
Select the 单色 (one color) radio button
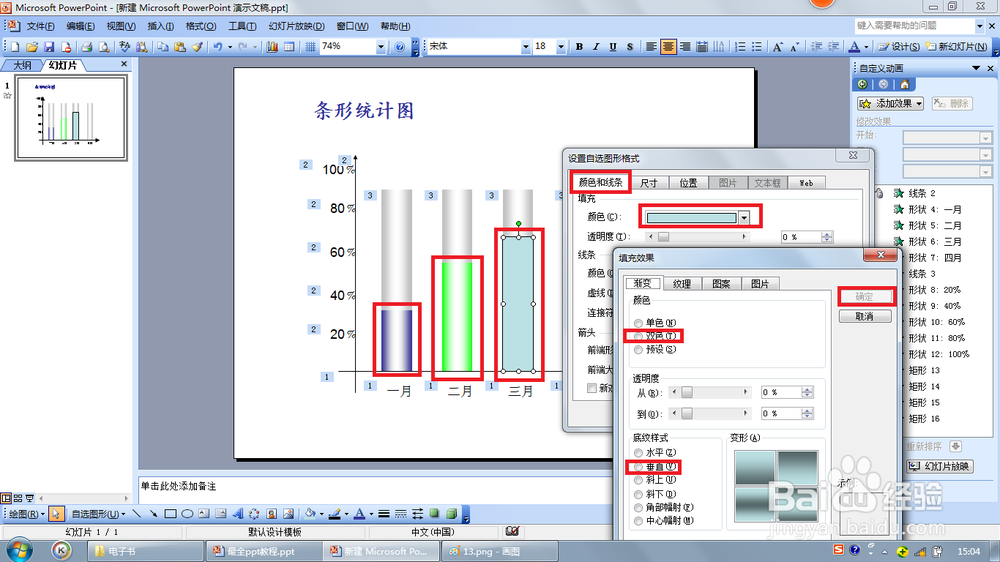coord(638,323)
